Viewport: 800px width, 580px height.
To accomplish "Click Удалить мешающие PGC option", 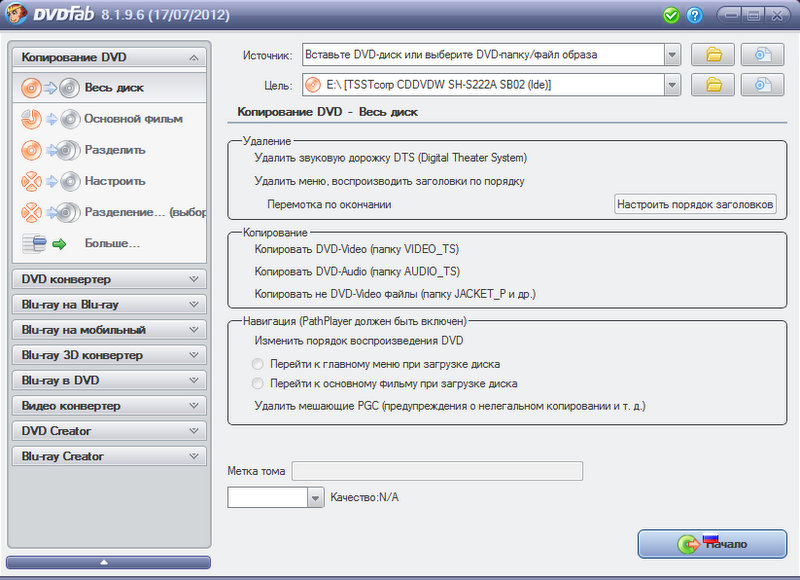I will [x=450, y=406].
